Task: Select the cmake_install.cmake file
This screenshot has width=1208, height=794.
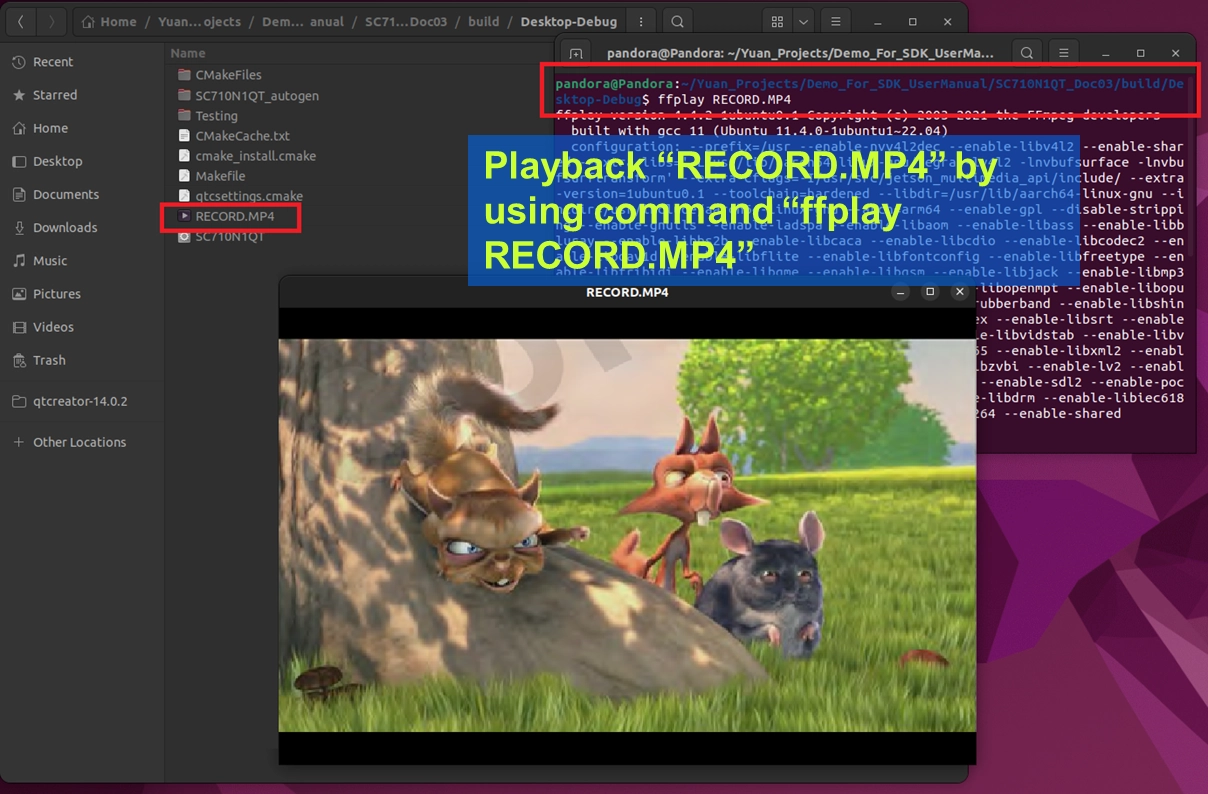Action: point(246,156)
